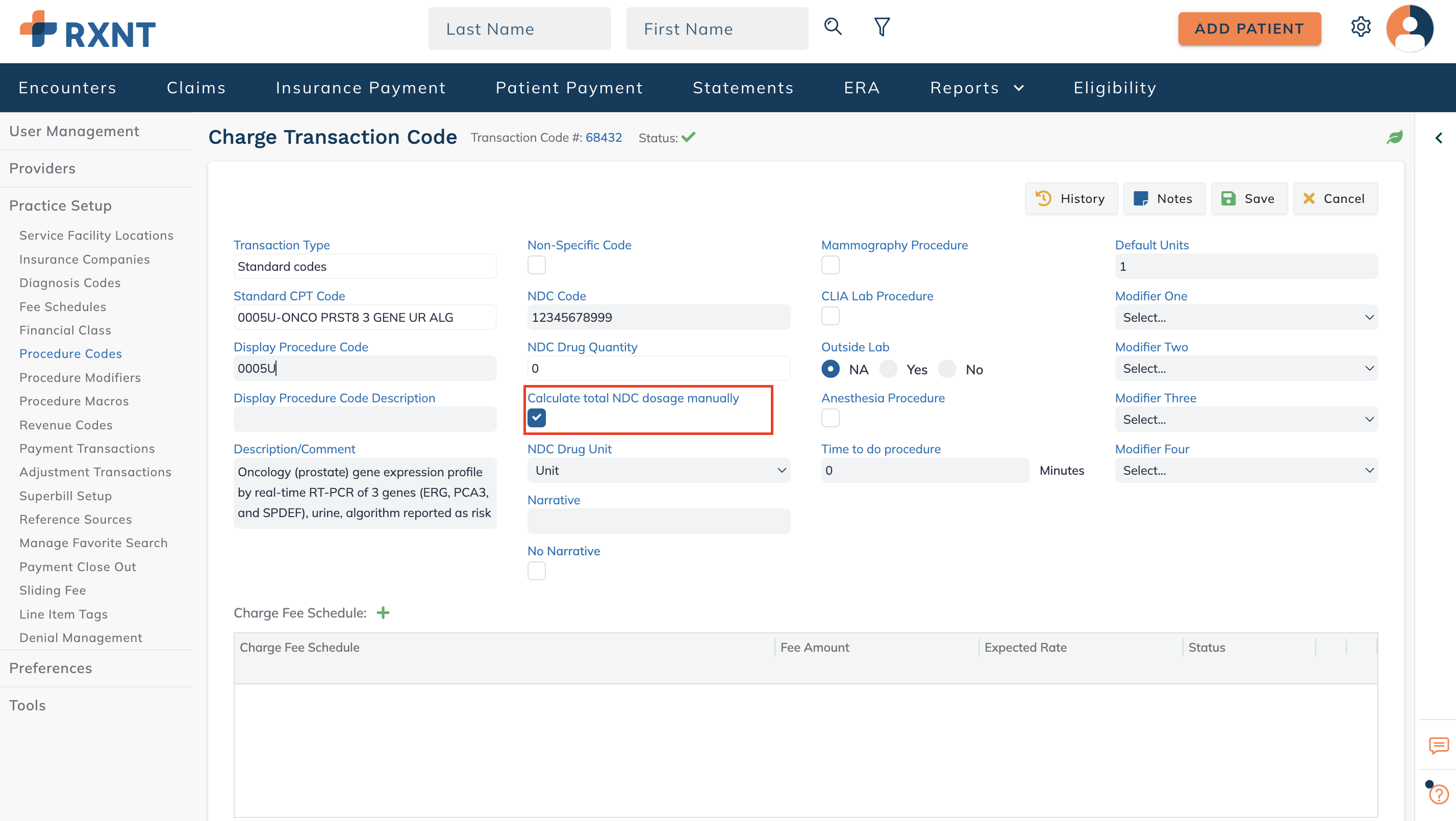The height and width of the screenshot is (821, 1456).
Task: Open Fee Schedules in sidebar
Action: pyautogui.click(x=63, y=307)
